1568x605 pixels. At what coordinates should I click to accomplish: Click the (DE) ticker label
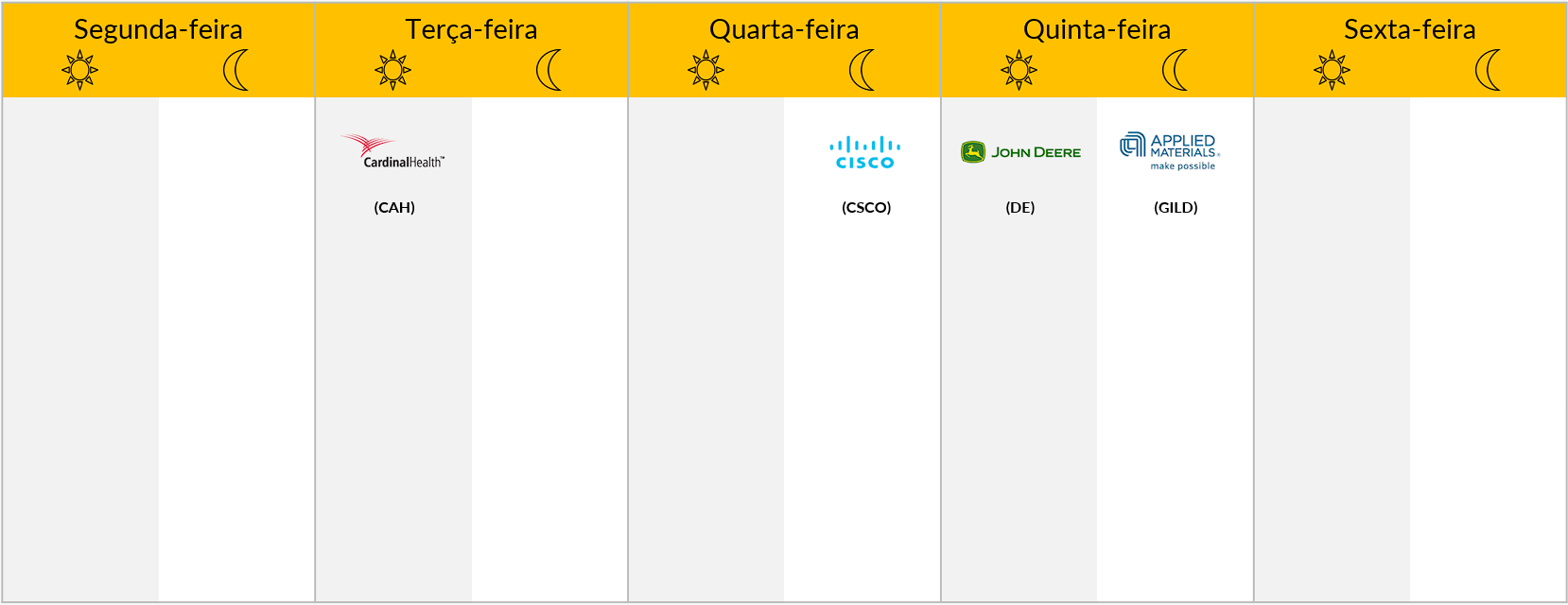[x=1020, y=207]
